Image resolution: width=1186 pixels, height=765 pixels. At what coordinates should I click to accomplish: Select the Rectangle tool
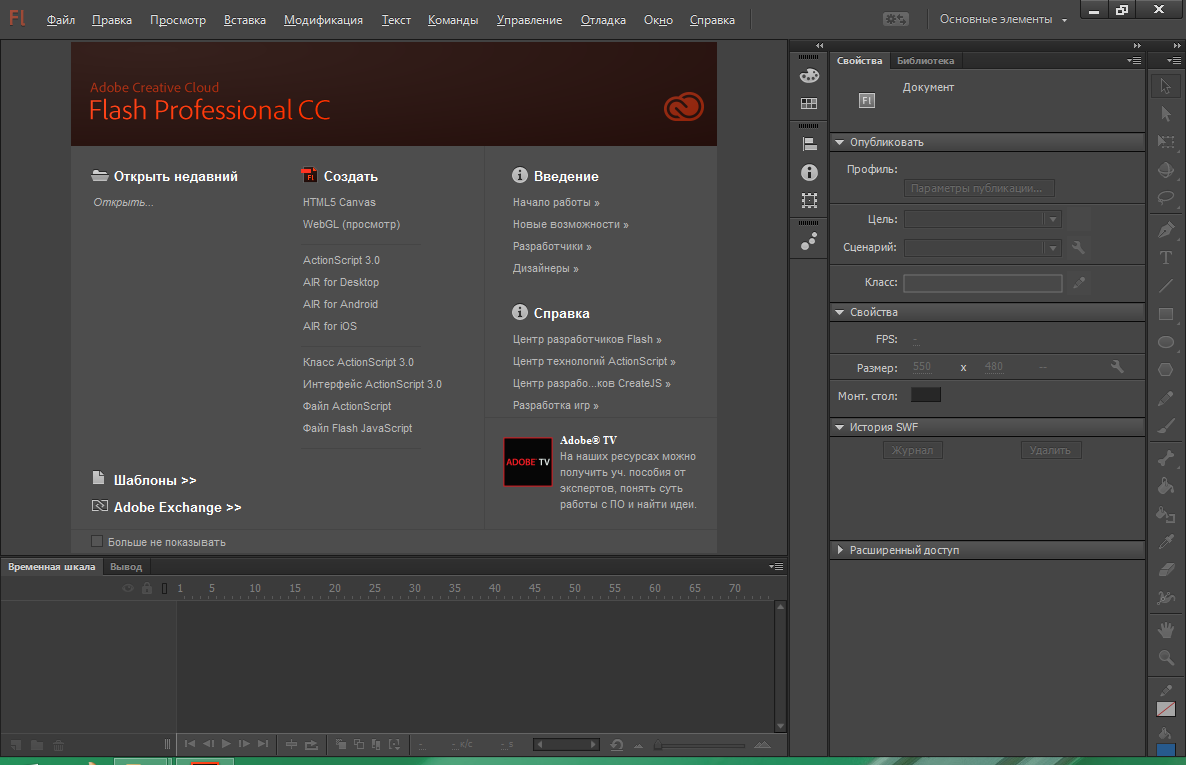click(1166, 314)
